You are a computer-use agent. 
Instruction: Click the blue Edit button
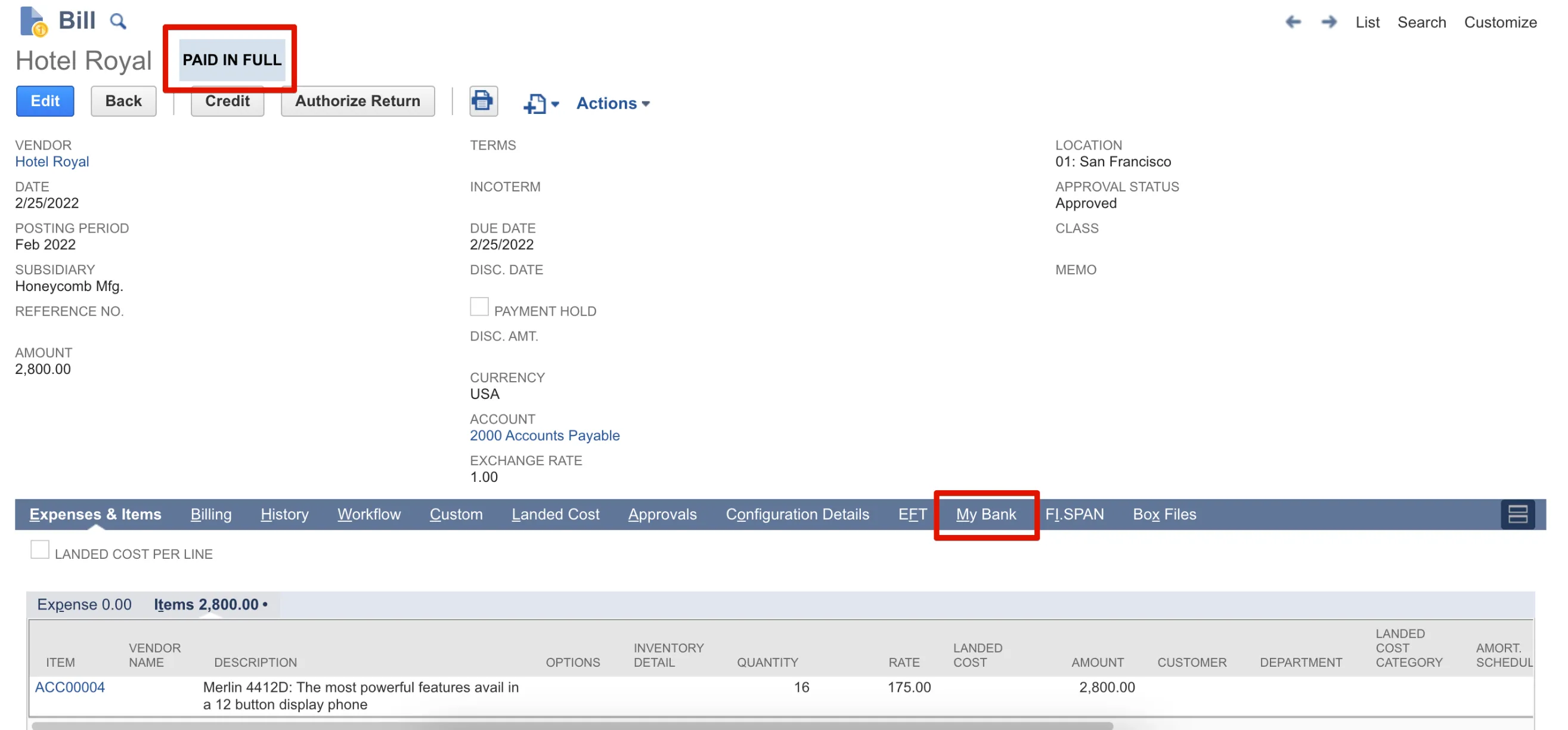pyautogui.click(x=45, y=101)
